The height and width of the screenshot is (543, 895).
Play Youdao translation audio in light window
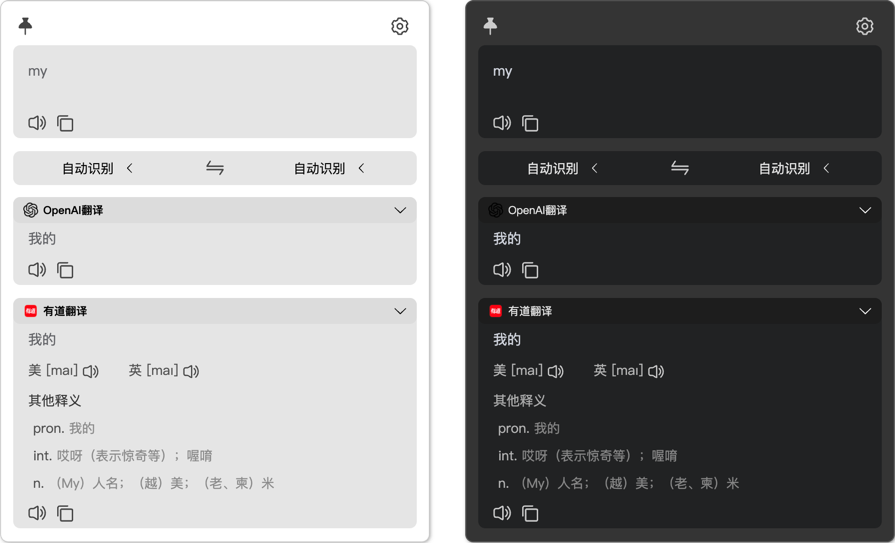coord(37,513)
